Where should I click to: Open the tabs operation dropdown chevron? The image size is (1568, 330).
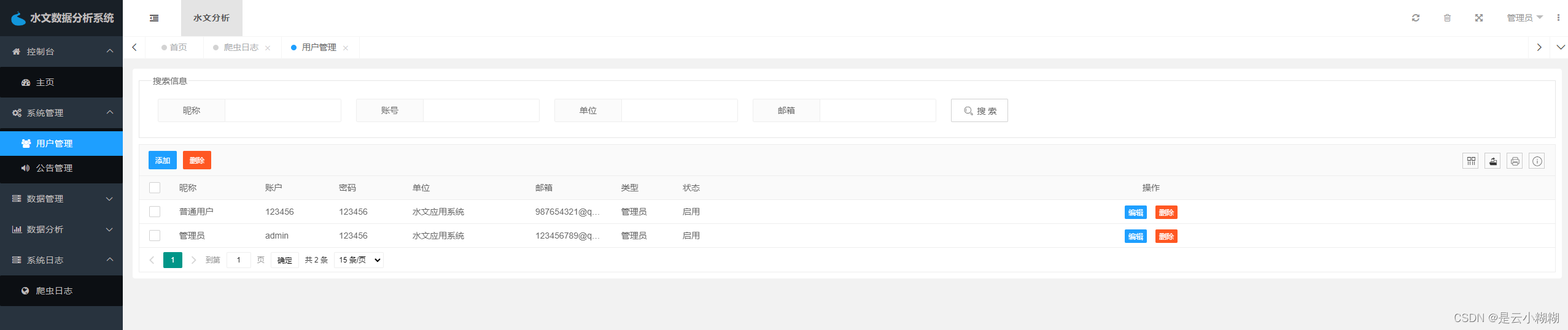pos(1560,47)
